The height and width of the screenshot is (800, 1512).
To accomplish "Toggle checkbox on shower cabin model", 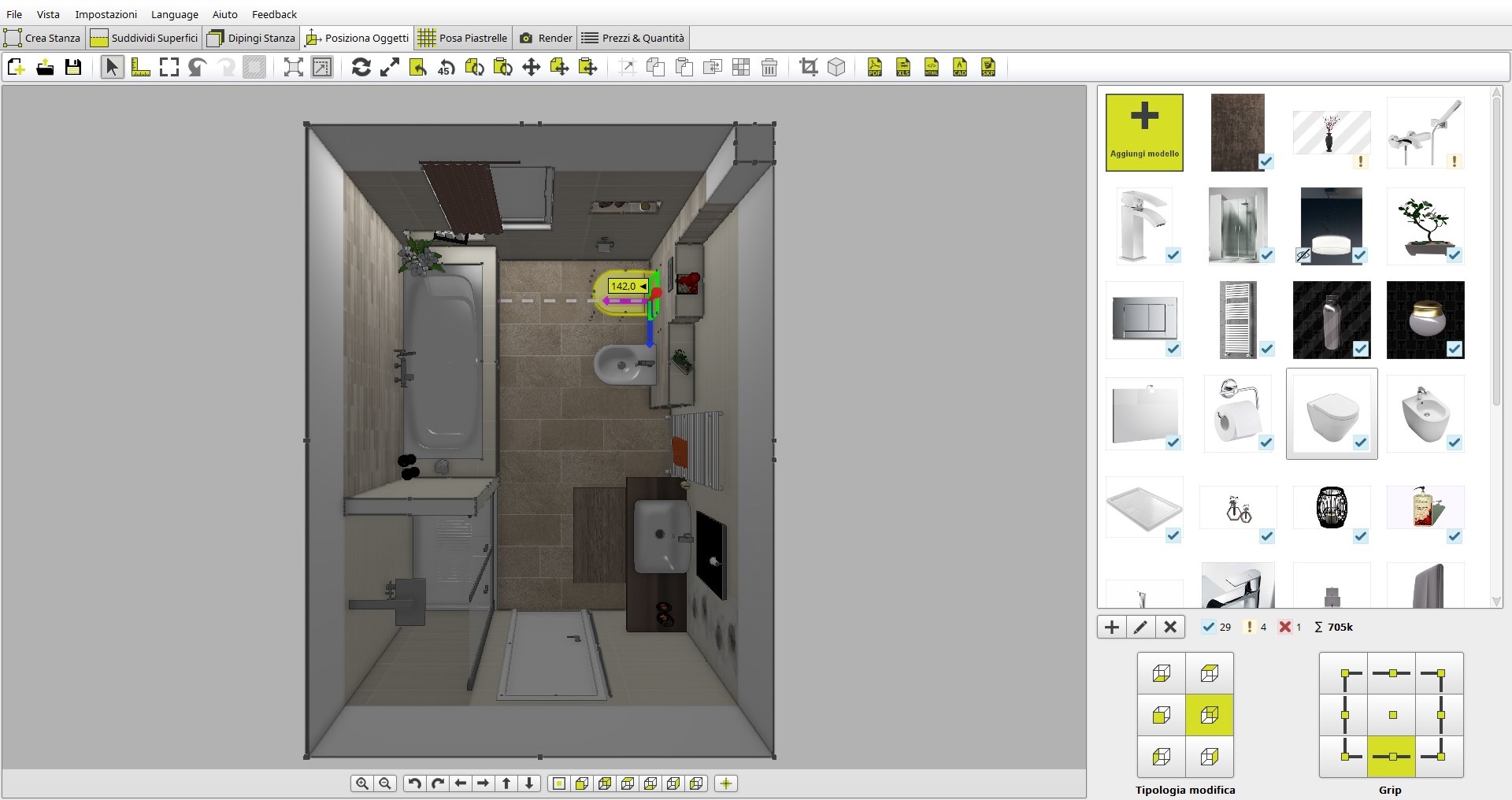I will click(x=1267, y=255).
